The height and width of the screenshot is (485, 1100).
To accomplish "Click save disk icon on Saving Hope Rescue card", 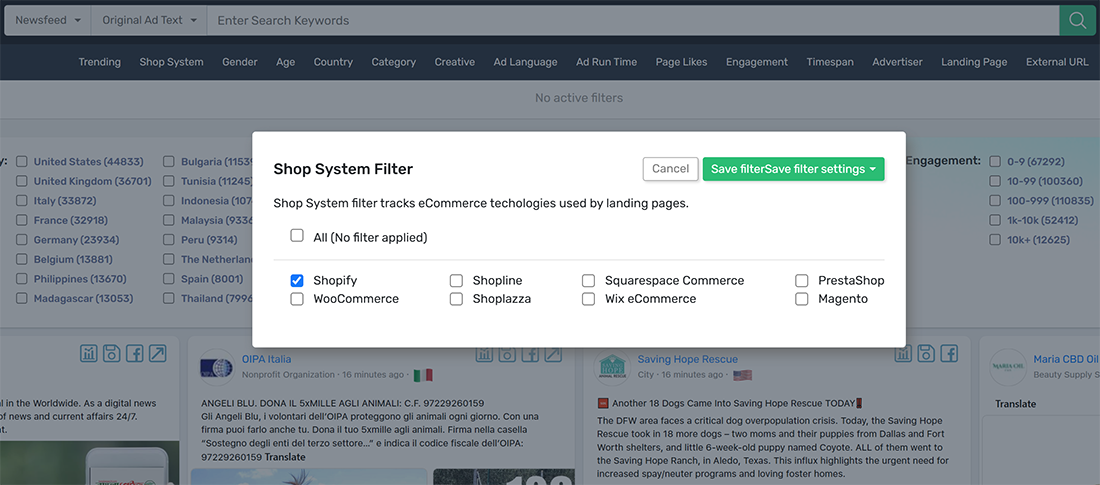I will [x=927, y=353].
